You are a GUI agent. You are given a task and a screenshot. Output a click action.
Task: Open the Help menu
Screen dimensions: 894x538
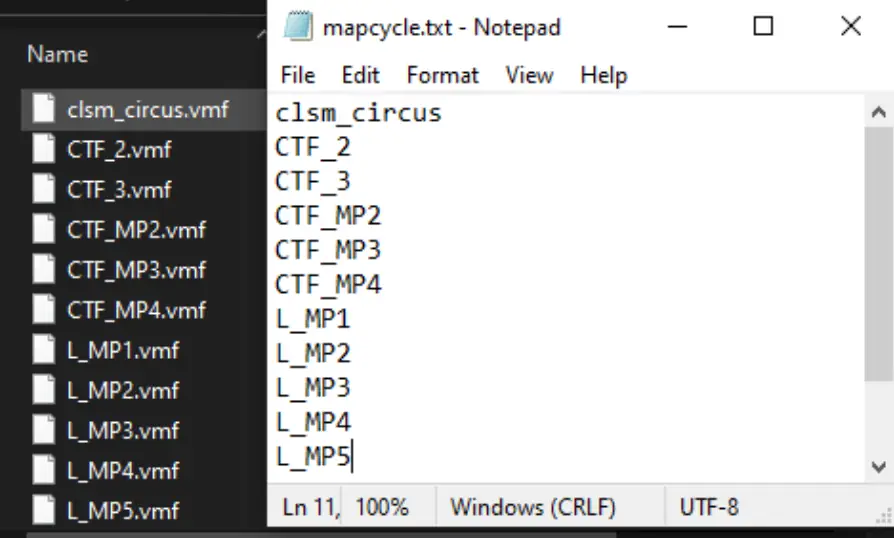pyautogui.click(x=603, y=75)
